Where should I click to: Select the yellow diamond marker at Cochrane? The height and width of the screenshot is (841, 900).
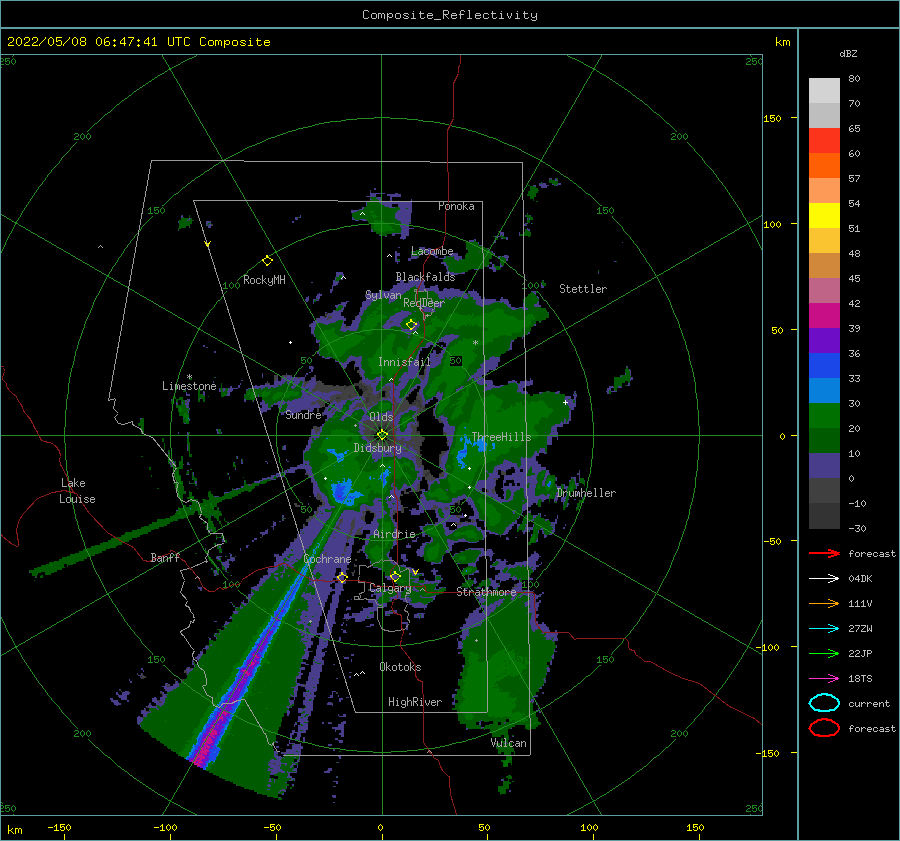342,577
